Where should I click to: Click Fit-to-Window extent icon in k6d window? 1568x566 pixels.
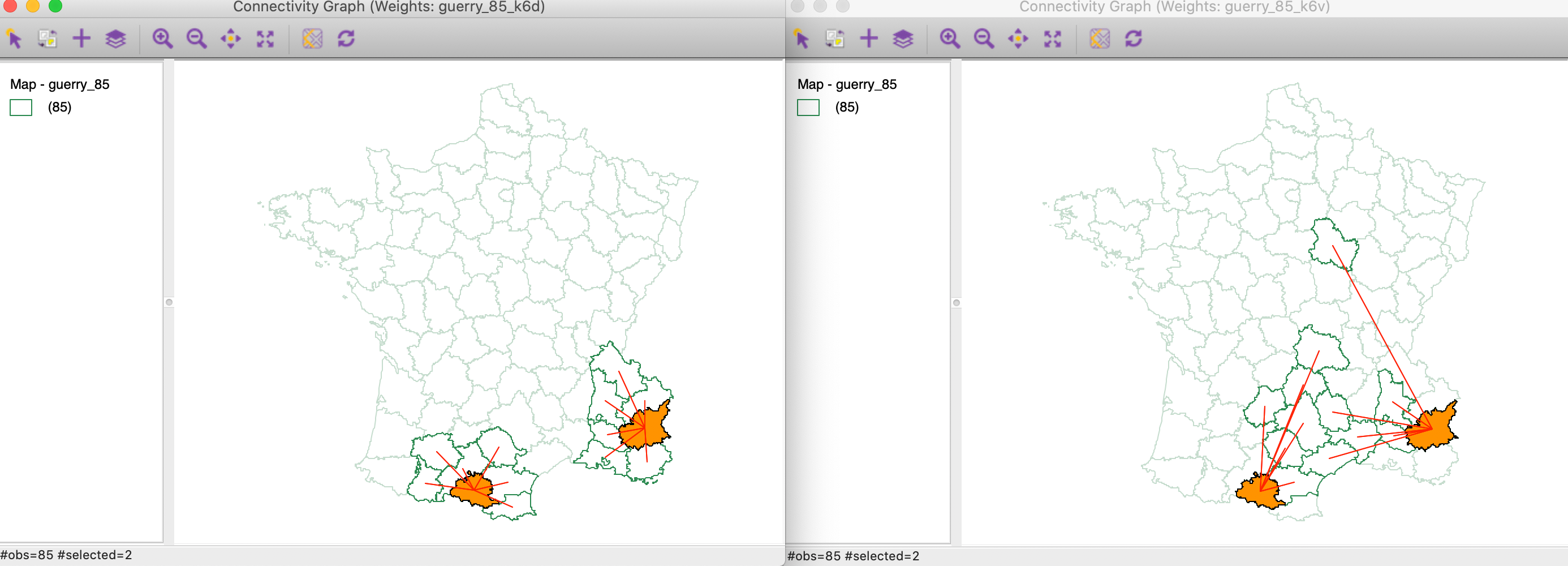click(265, 39)
